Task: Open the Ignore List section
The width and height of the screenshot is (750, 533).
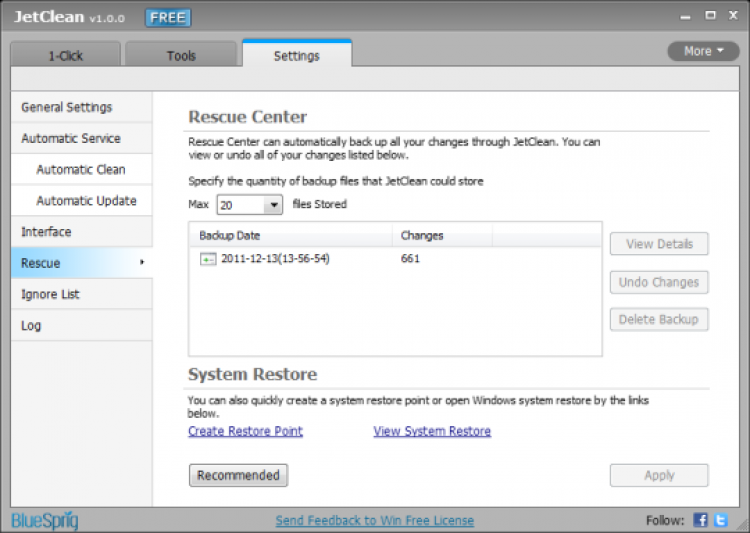Action: click(81, 294)
